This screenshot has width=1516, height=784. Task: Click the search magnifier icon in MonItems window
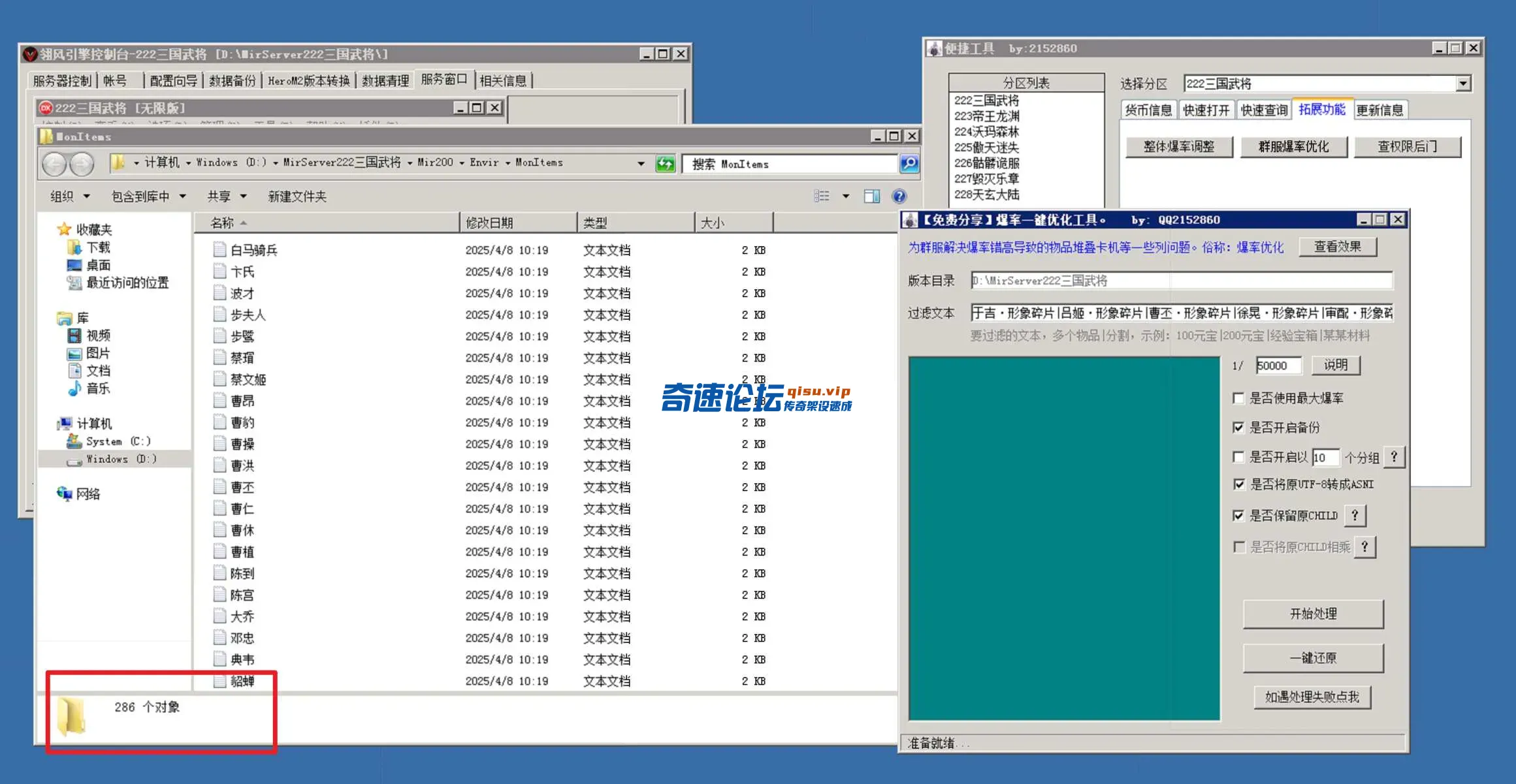pos(909,164)
